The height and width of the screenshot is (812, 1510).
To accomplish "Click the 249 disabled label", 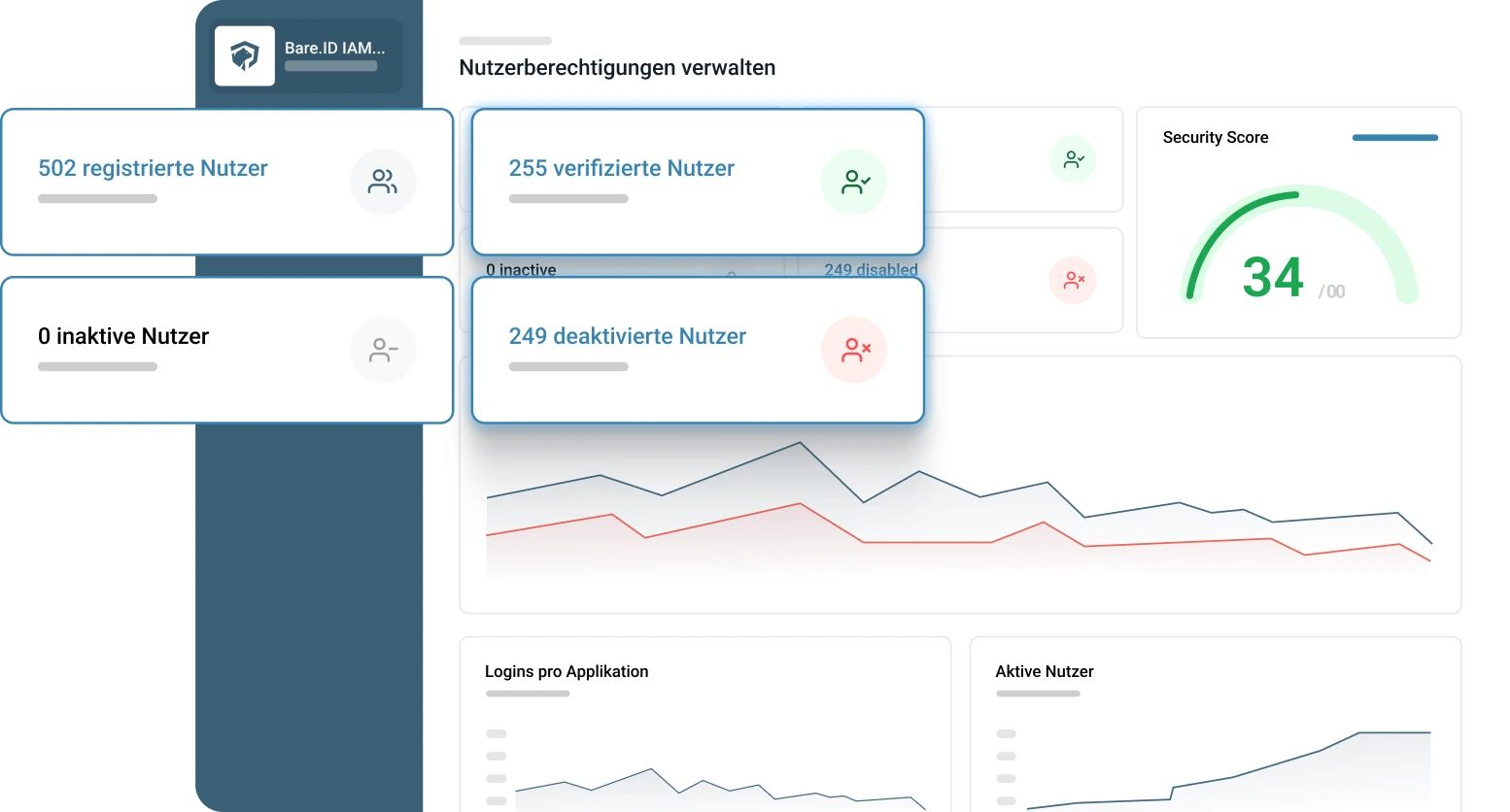I will coord(871,269).
